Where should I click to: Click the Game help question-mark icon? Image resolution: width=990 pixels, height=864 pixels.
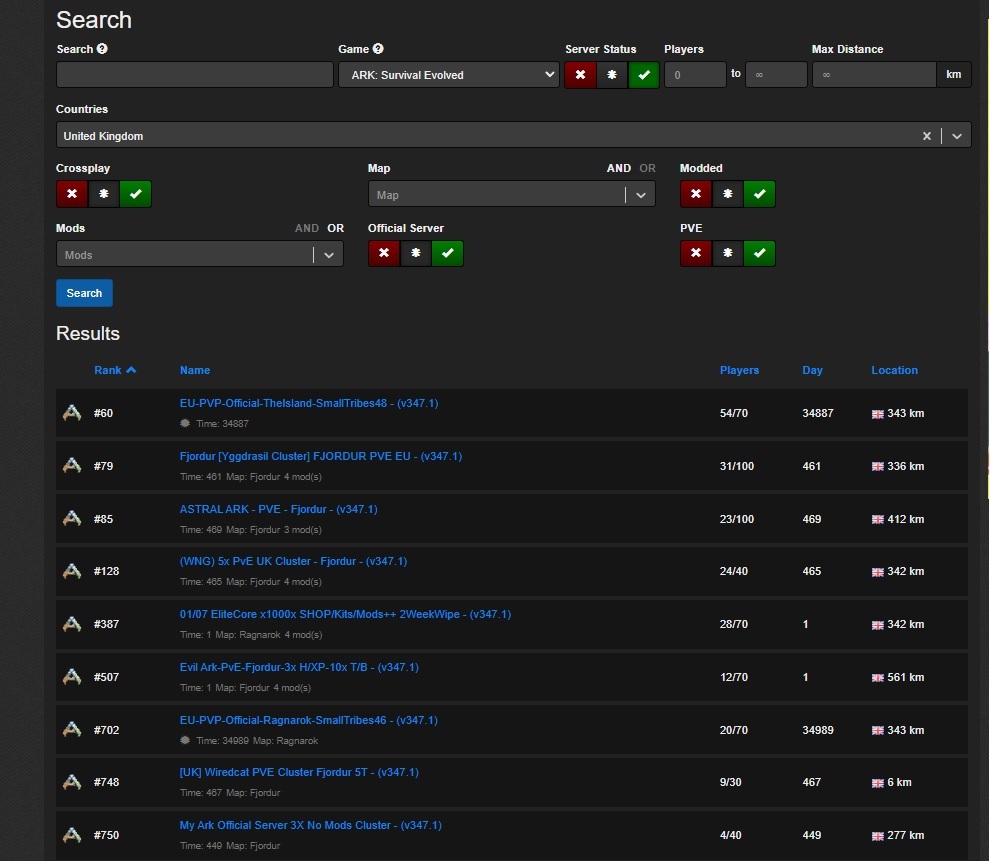[378, 49]
